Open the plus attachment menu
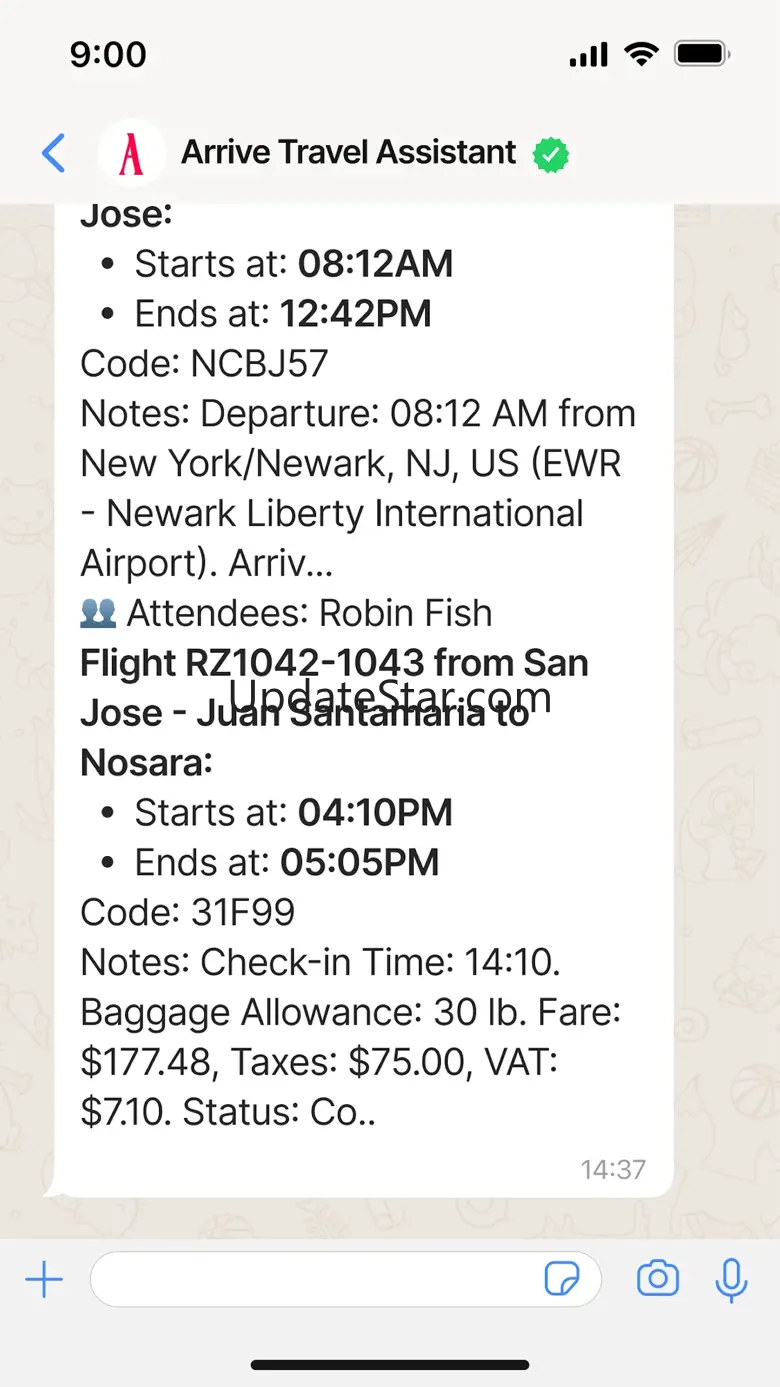The height and width of the screenshot is (1387, 780). pyautogui.click(x=44, y=1279)
